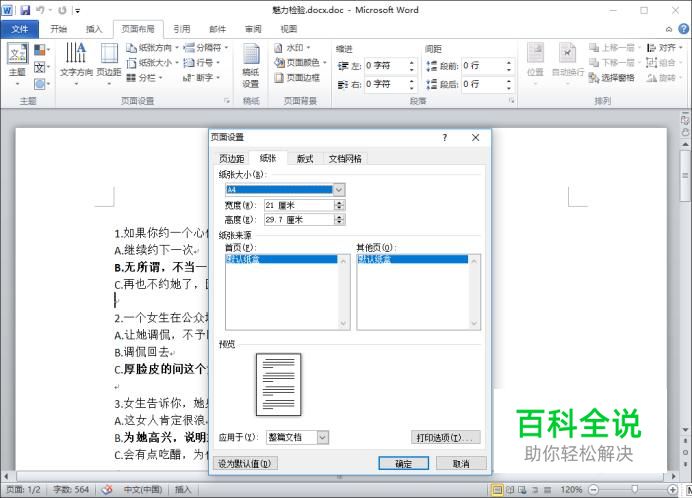Select 默认纸盒 in the 首页 list
Viewport: 692px width, 498px height.
coord(281,259)
